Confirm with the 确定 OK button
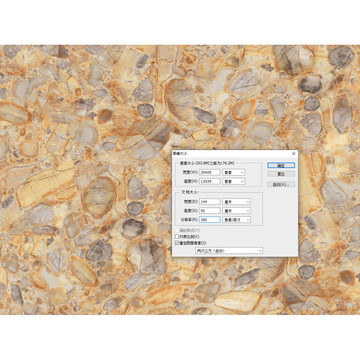 (x=281, y=165)
